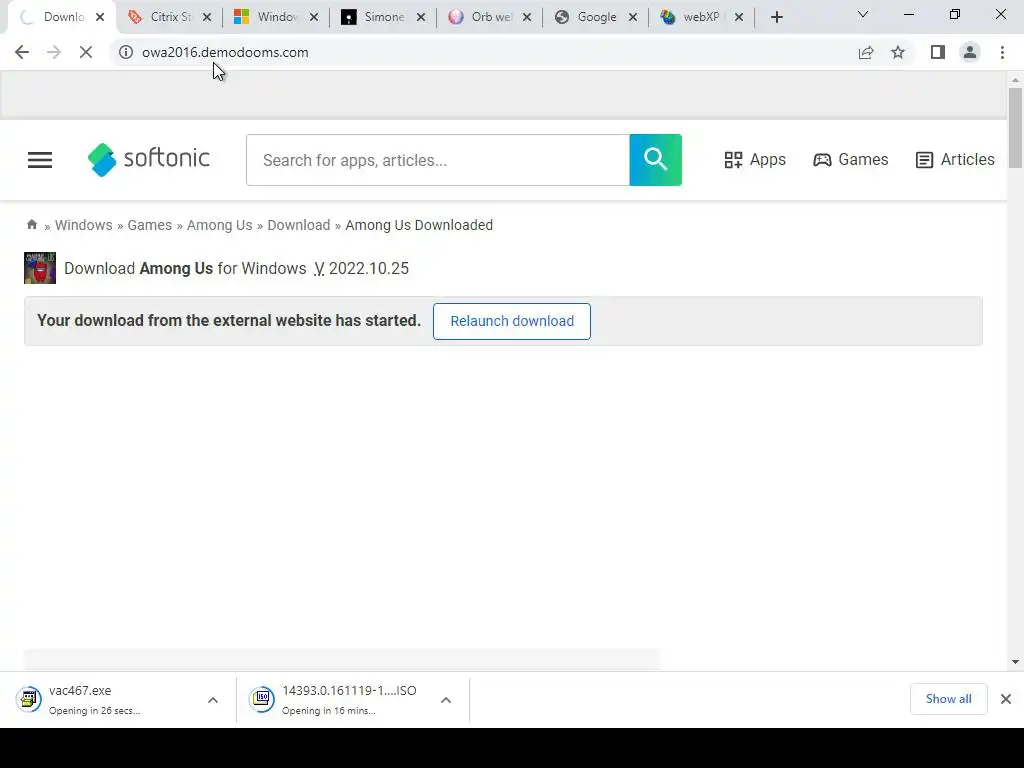This screenshot has height=768, width=1024.
Task: Show all downloads
Action: click(x=948, y=699)
